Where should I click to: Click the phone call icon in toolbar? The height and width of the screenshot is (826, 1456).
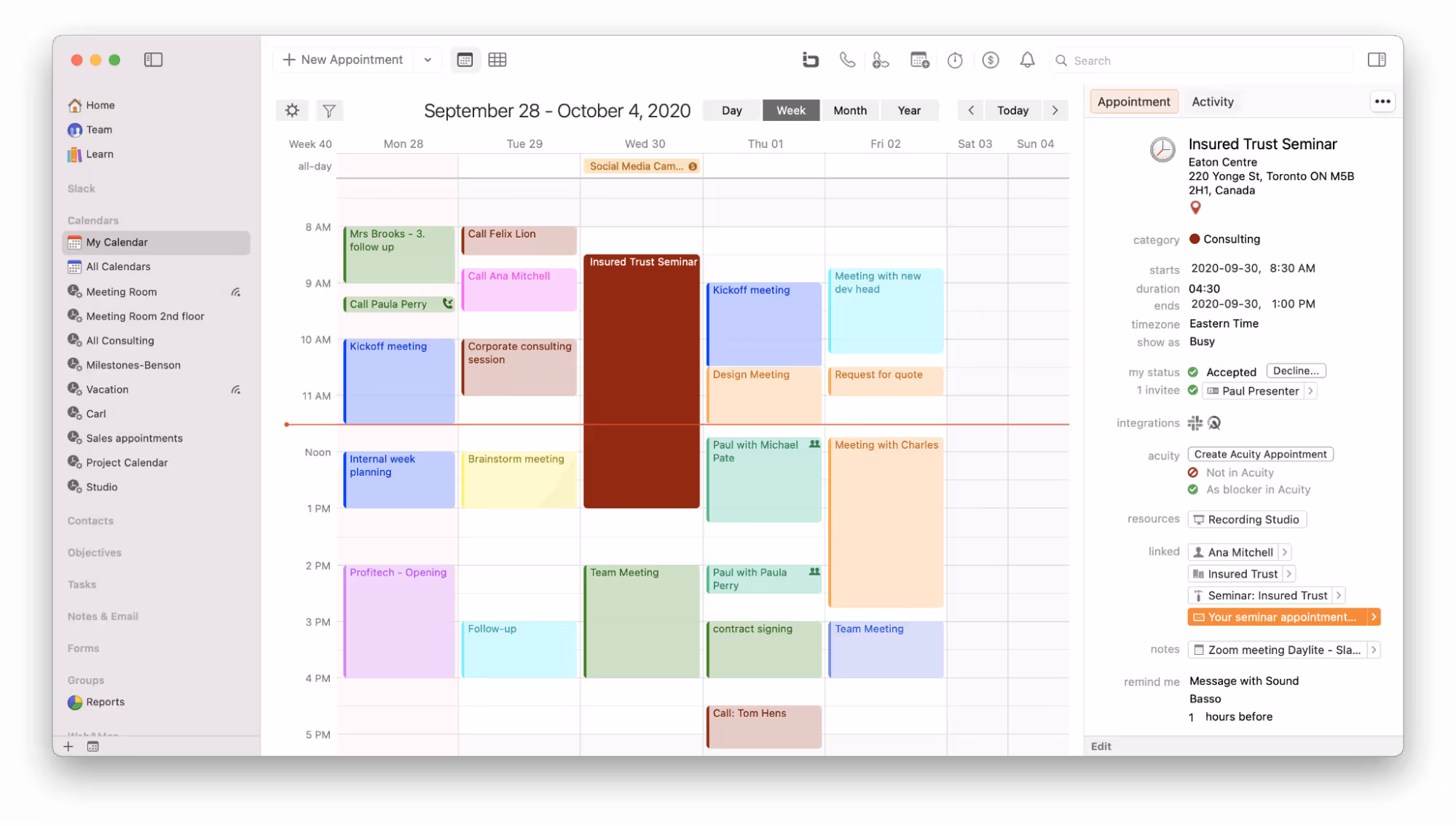click(x=846, y=60)
